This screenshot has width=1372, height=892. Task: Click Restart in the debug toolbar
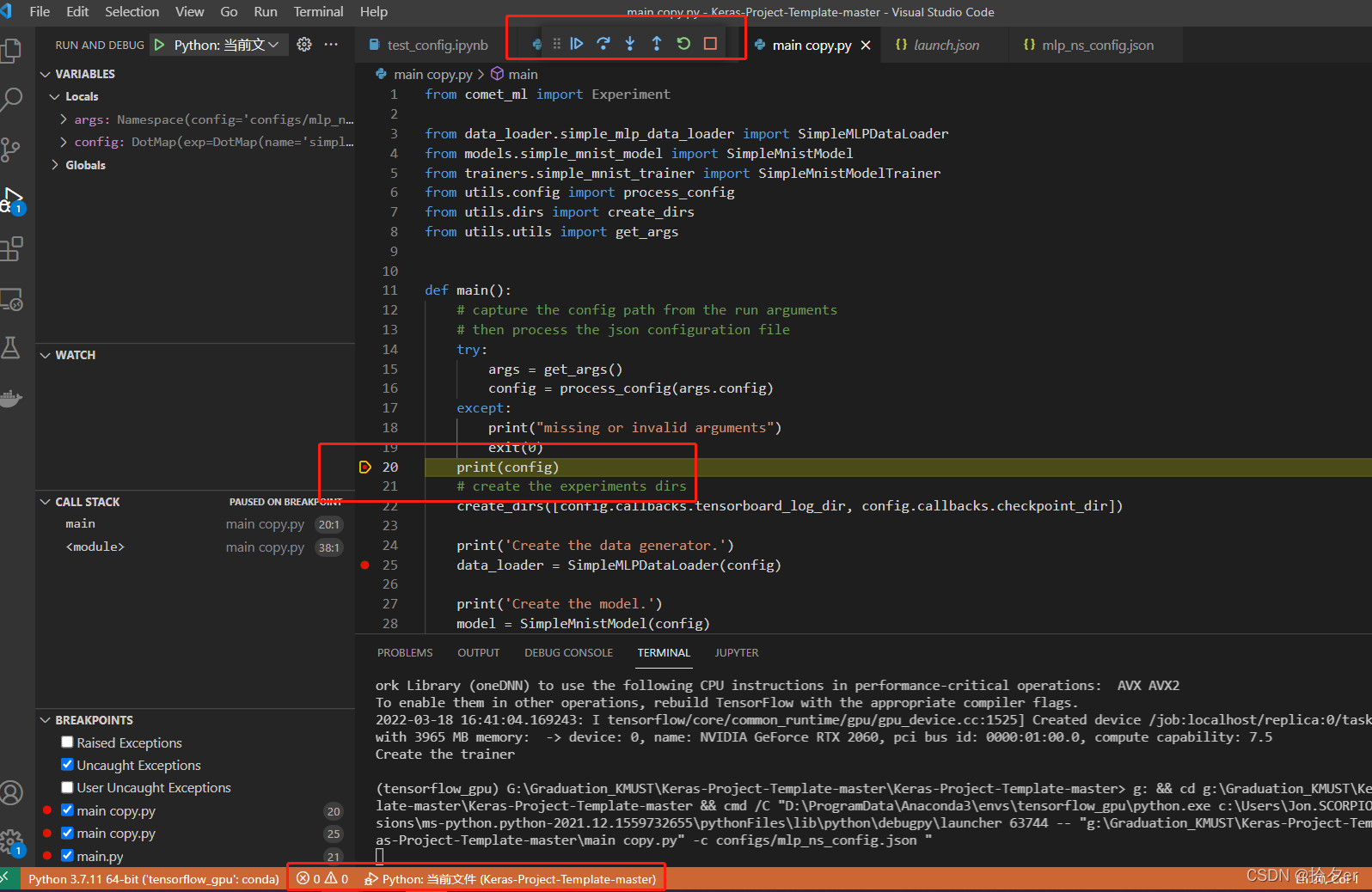683,44
